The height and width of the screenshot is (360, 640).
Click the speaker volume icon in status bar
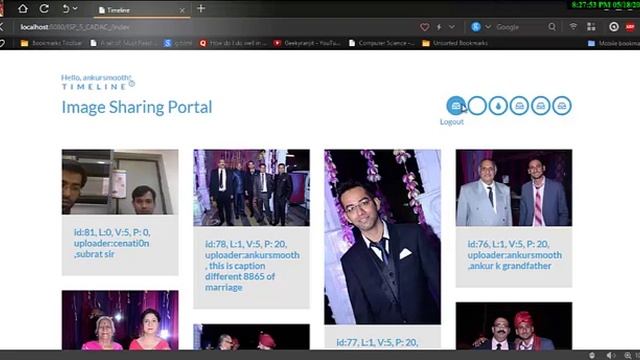pyautogui.click(x=610, y=356)
